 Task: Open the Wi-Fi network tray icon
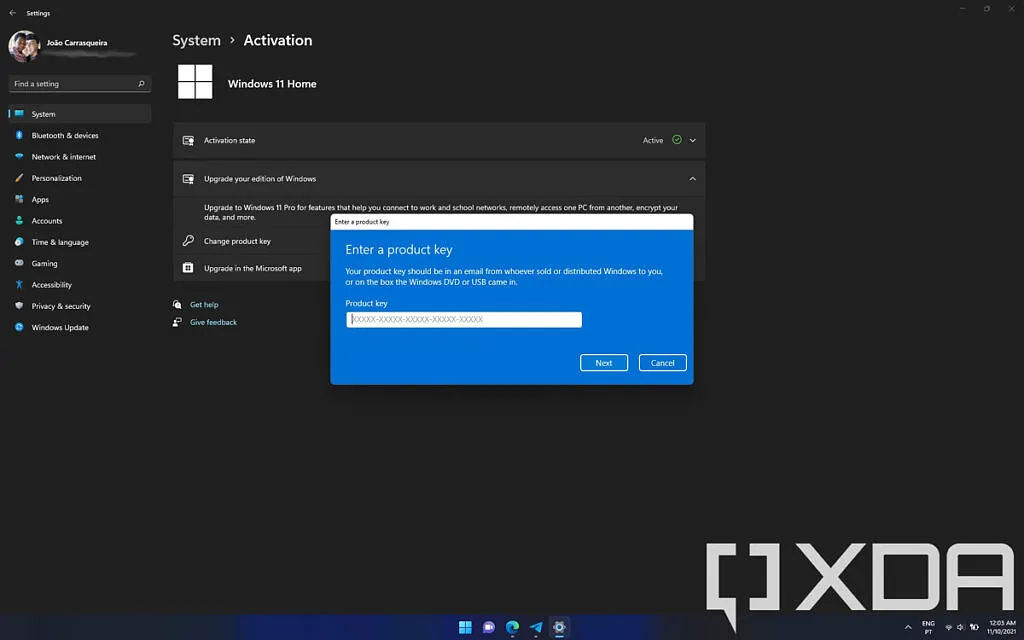tap(948, 628)
